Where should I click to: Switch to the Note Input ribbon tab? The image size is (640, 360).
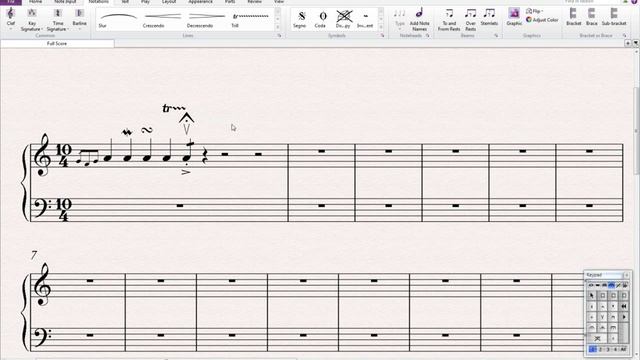[65, 2]
